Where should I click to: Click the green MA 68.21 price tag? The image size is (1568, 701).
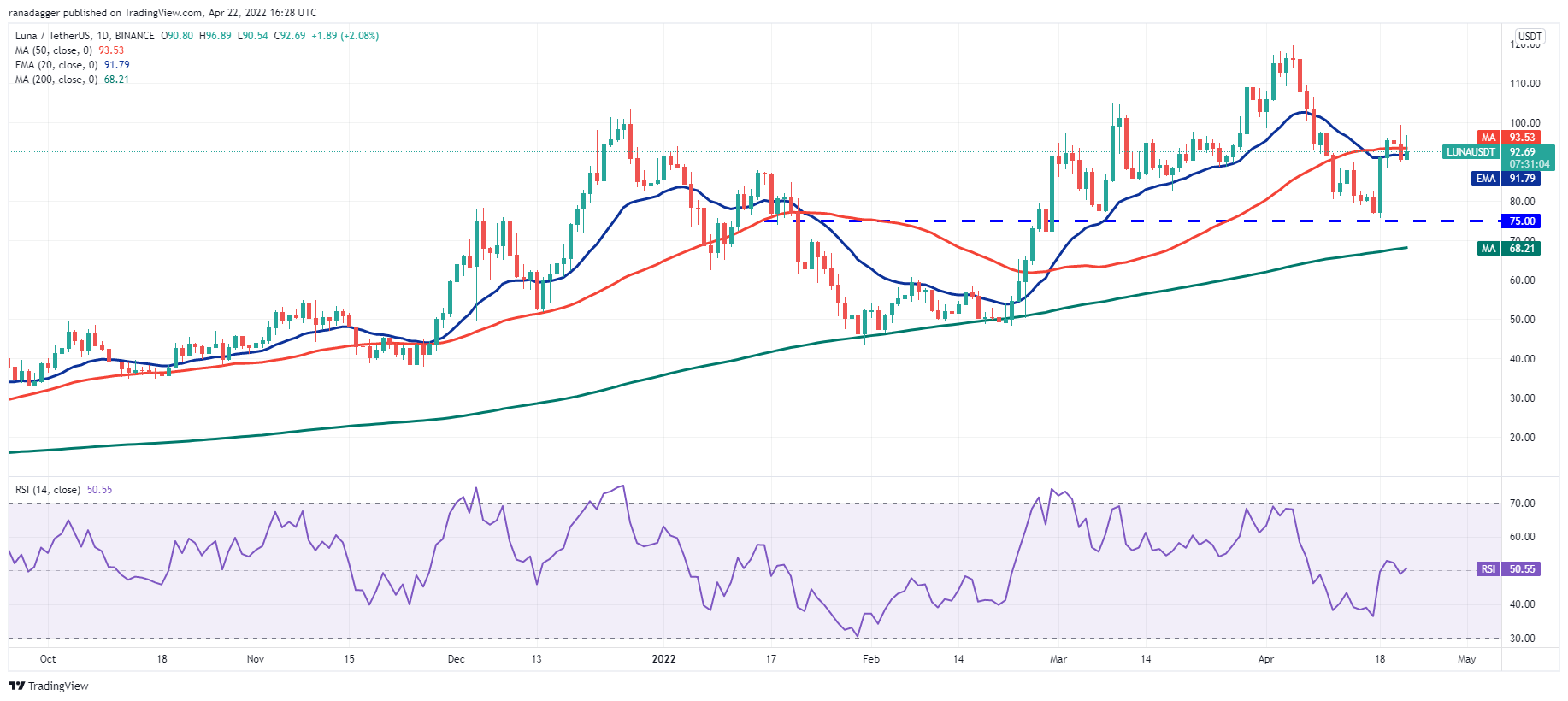pos(1510,249)
